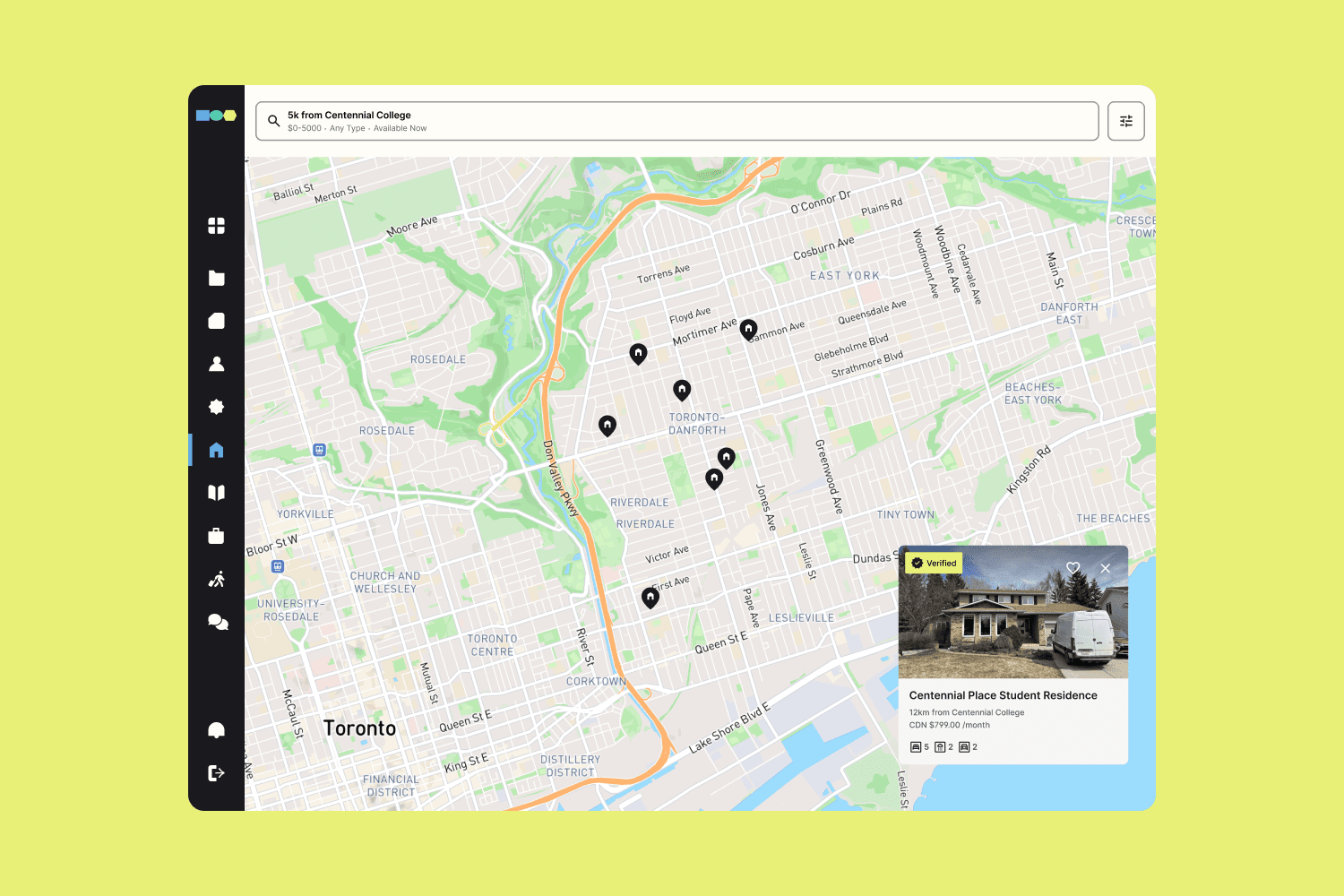
Task: Click the app logo at top left
Action: coord(216,116)
